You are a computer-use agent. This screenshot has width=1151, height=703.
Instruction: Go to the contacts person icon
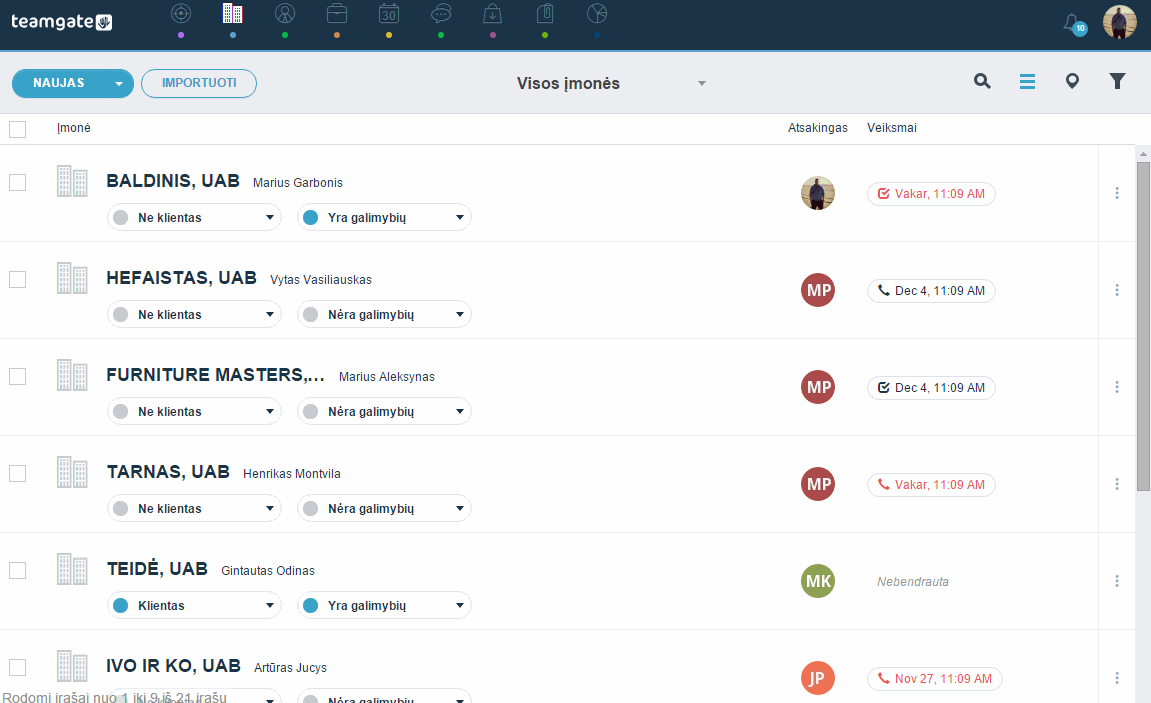point(285,14)
